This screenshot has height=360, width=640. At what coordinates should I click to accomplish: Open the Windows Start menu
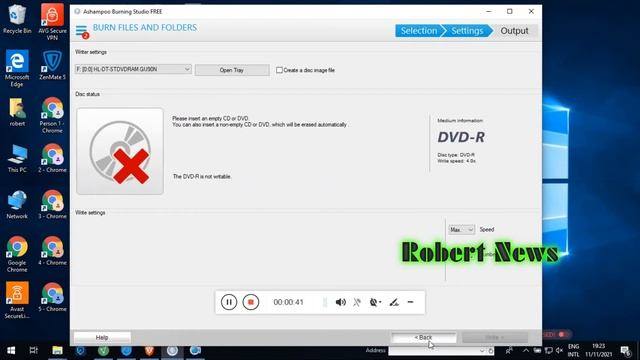pos(11,351)
